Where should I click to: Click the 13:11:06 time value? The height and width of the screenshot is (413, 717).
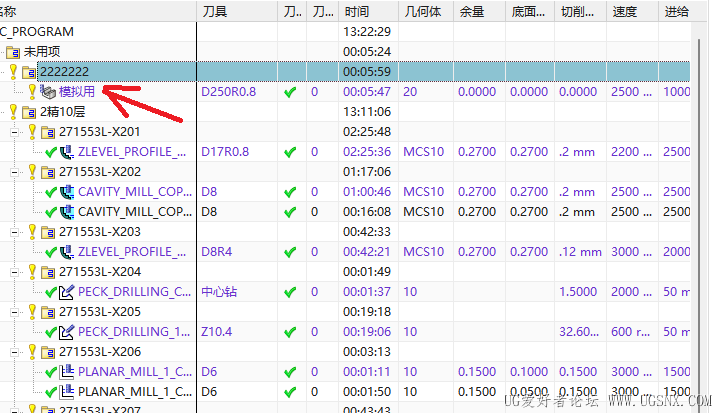(367, 112)
